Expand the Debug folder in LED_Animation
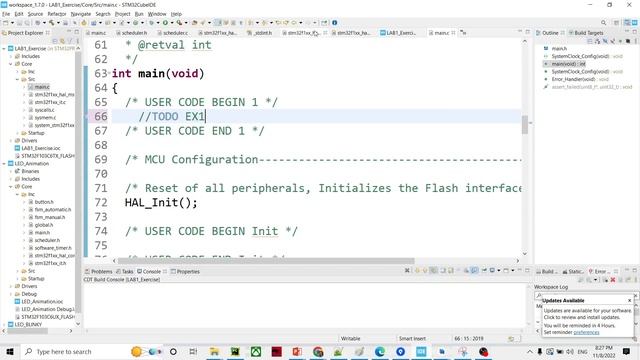This screenshot has height=360, width=640. [11, 294]
